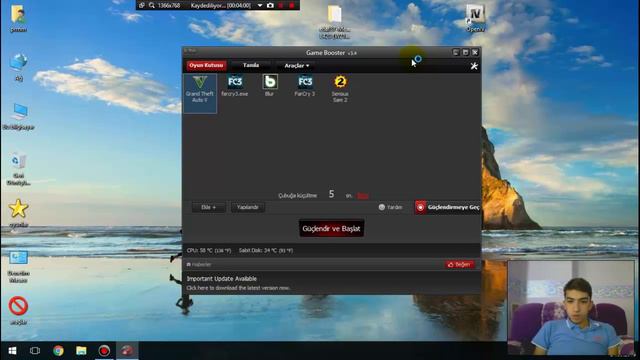Screen dimensions: 640x360
Task: Select the folder icon on the desktop top
Action: click(334, 22)
